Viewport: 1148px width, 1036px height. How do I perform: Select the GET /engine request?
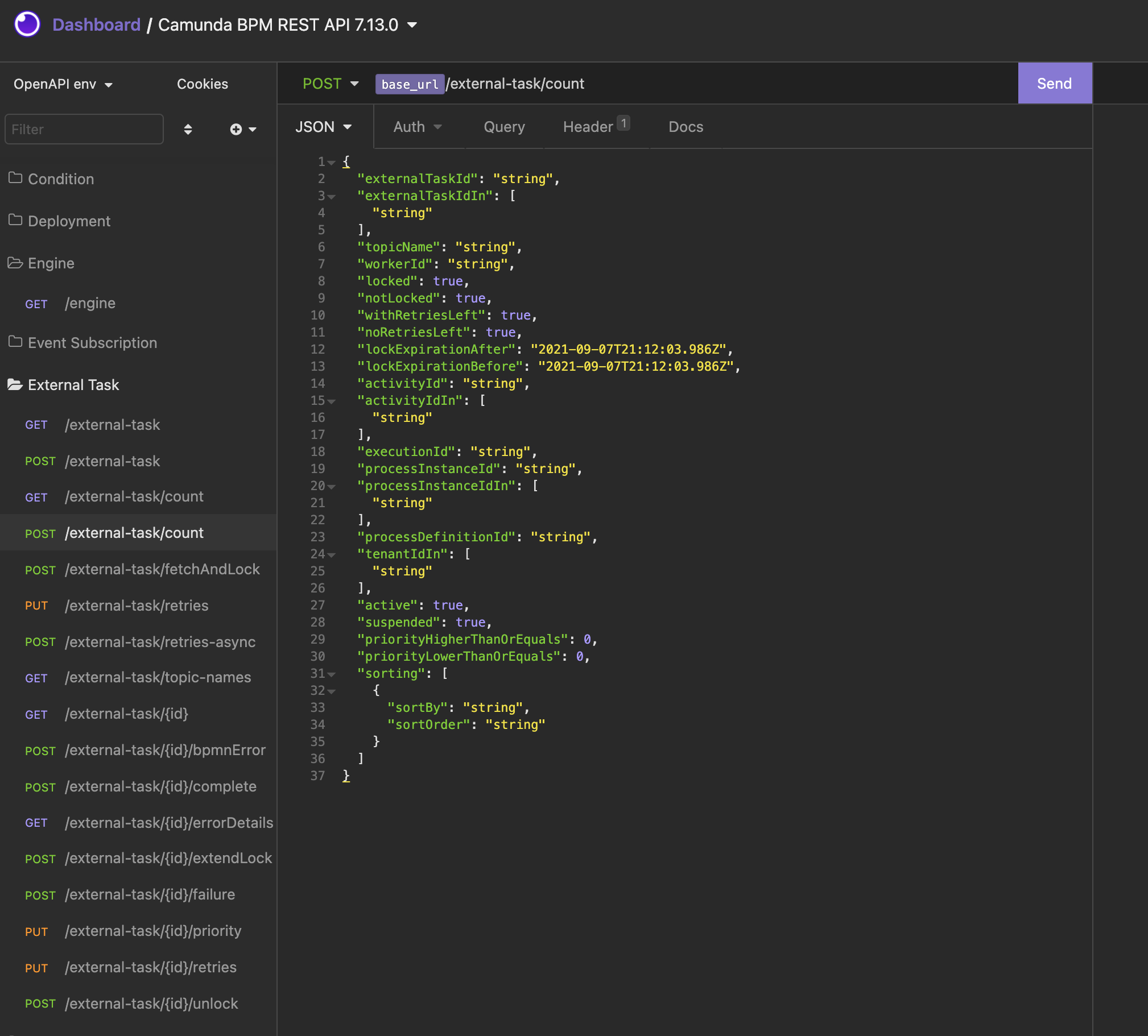click(x=138, y=303)
